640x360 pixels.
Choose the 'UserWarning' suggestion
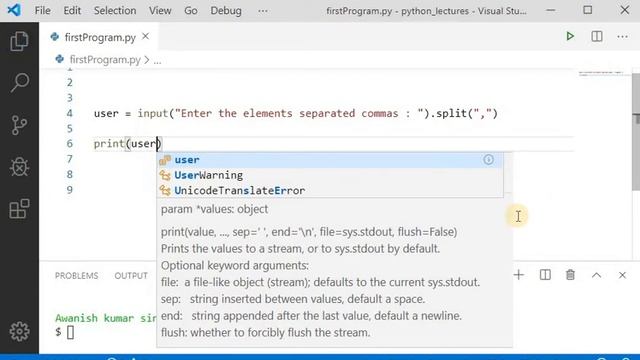point(330,175)
